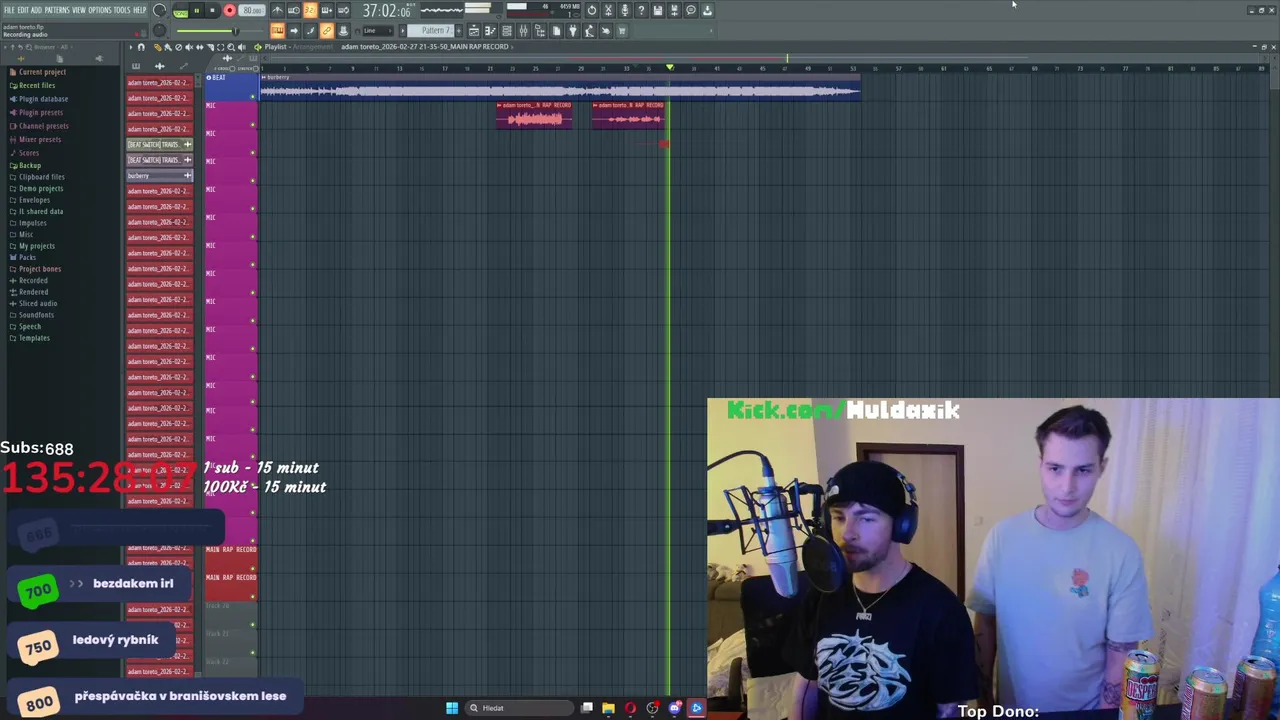This screenshot has width=1280, height=720.
Task: Select the playlist delete tool
Action: [x=178, y=47]
